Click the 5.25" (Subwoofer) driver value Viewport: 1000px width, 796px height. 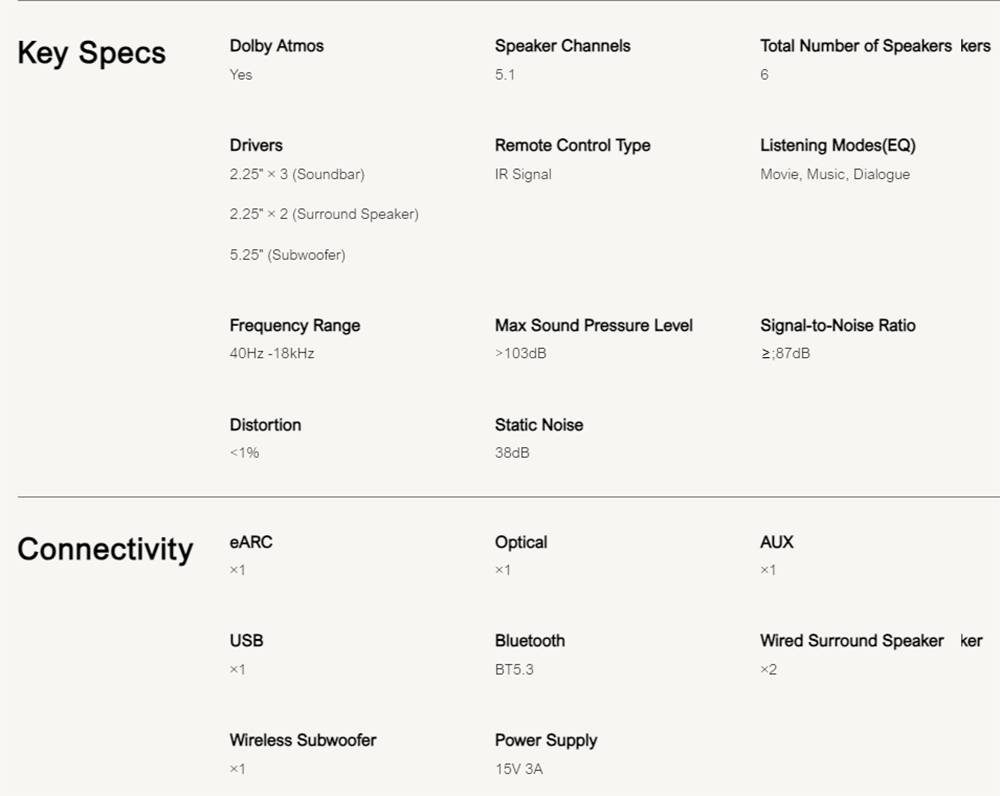click(287, 255)
